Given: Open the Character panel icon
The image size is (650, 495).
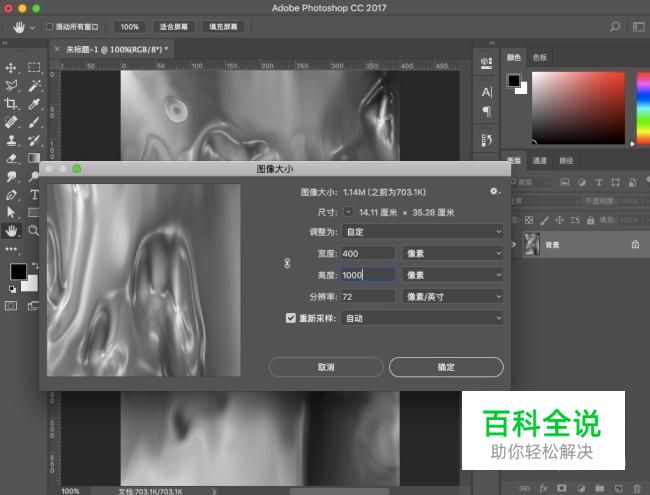Looking at the screenshot, I should click(x=487, y=92).
